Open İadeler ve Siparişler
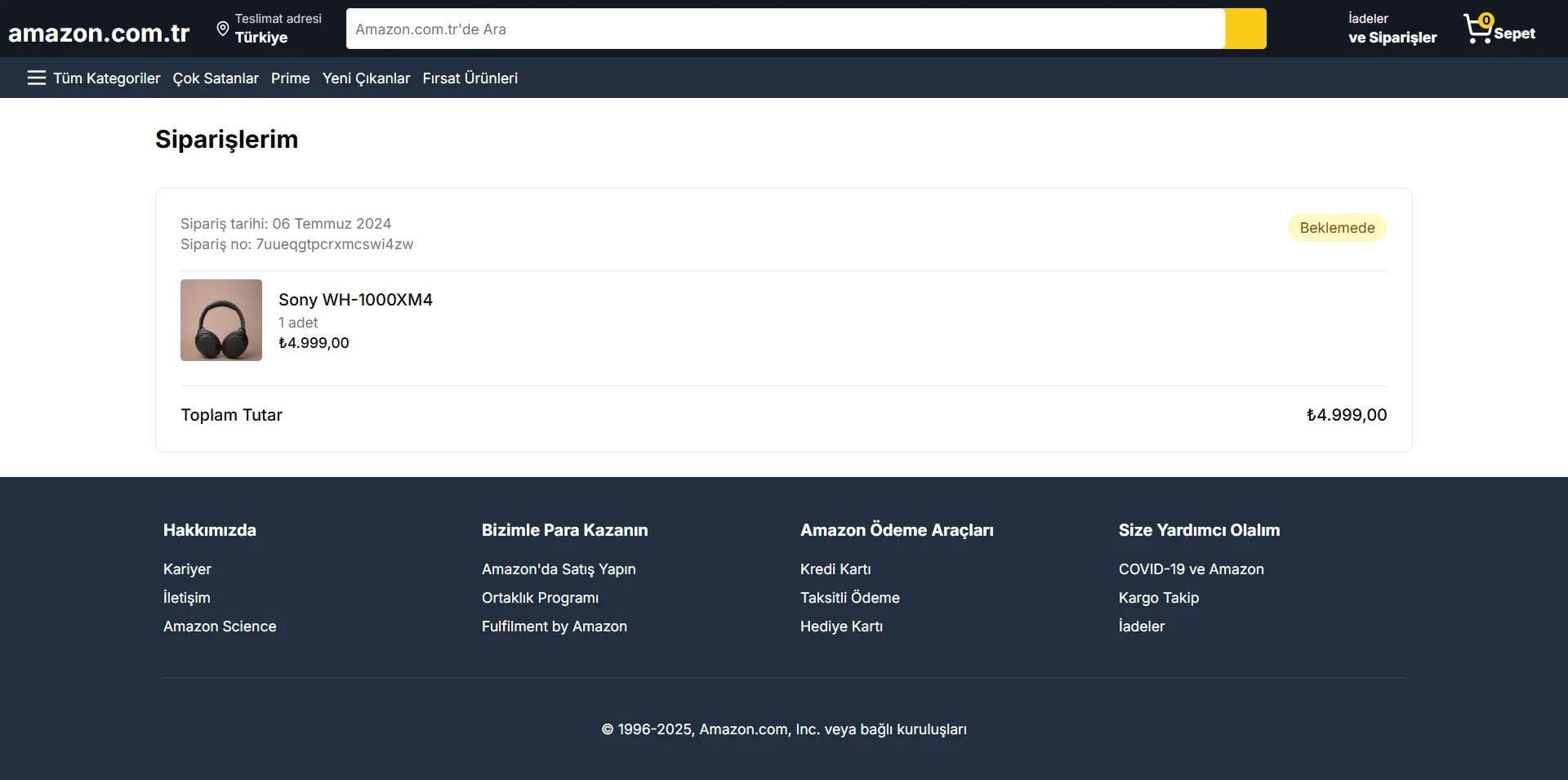Viewport: 1568px width, 780px height. (x=1392, y=29)
